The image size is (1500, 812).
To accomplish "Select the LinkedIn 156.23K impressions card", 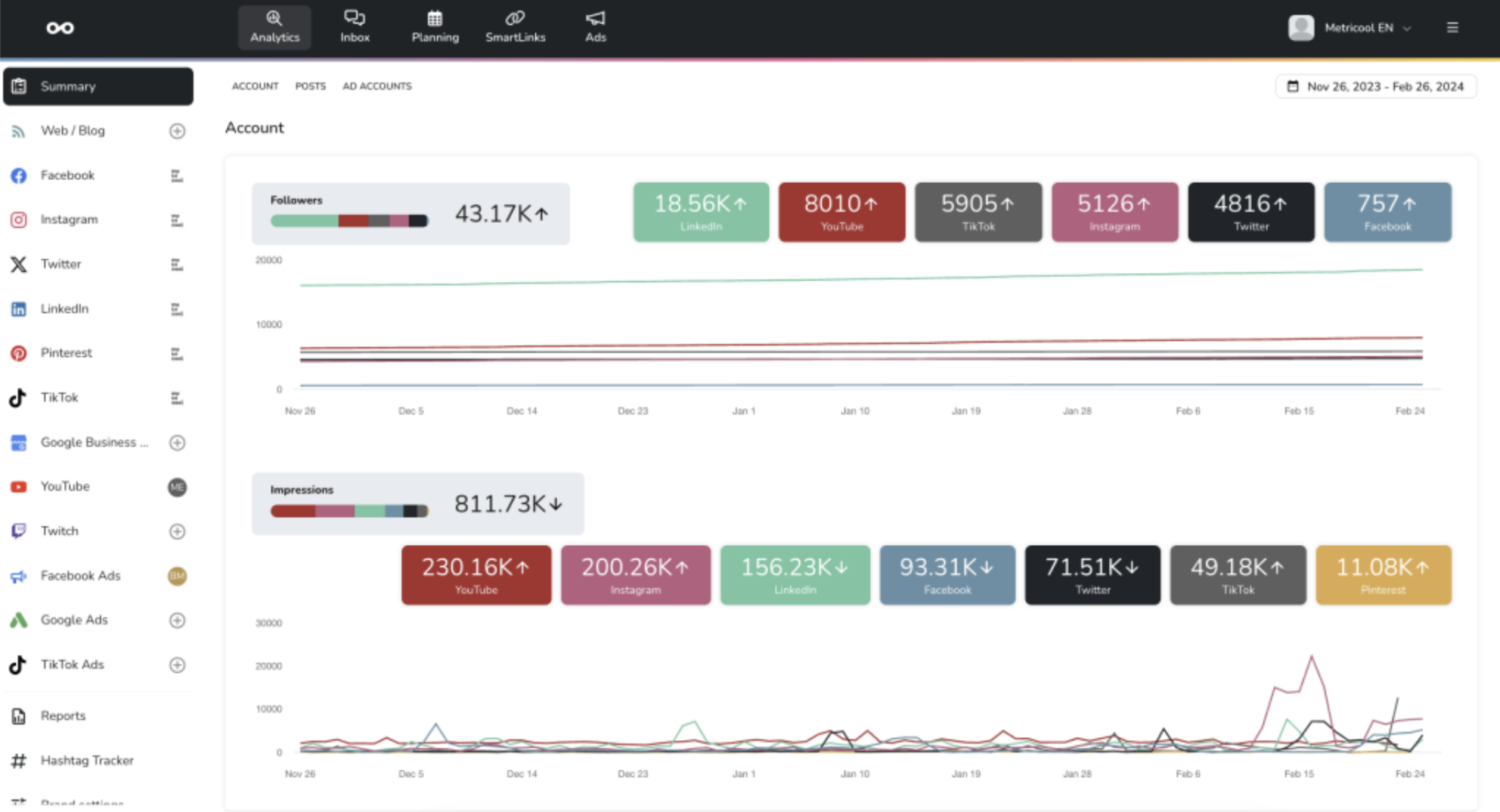I will pyautogui.click(x=795, y=575).
